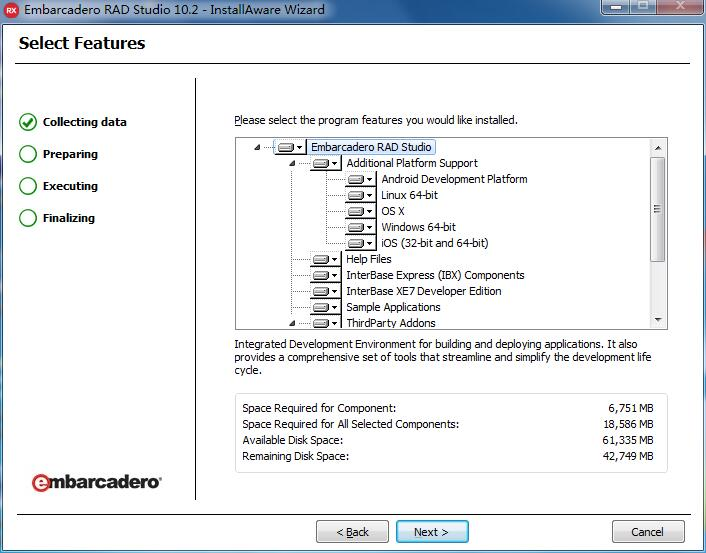This screenshot has height=553, width=706.
Task: Open install-state dropdown for ThirdParty Addons
Action: pyautogui.click(x=326, y=323)
